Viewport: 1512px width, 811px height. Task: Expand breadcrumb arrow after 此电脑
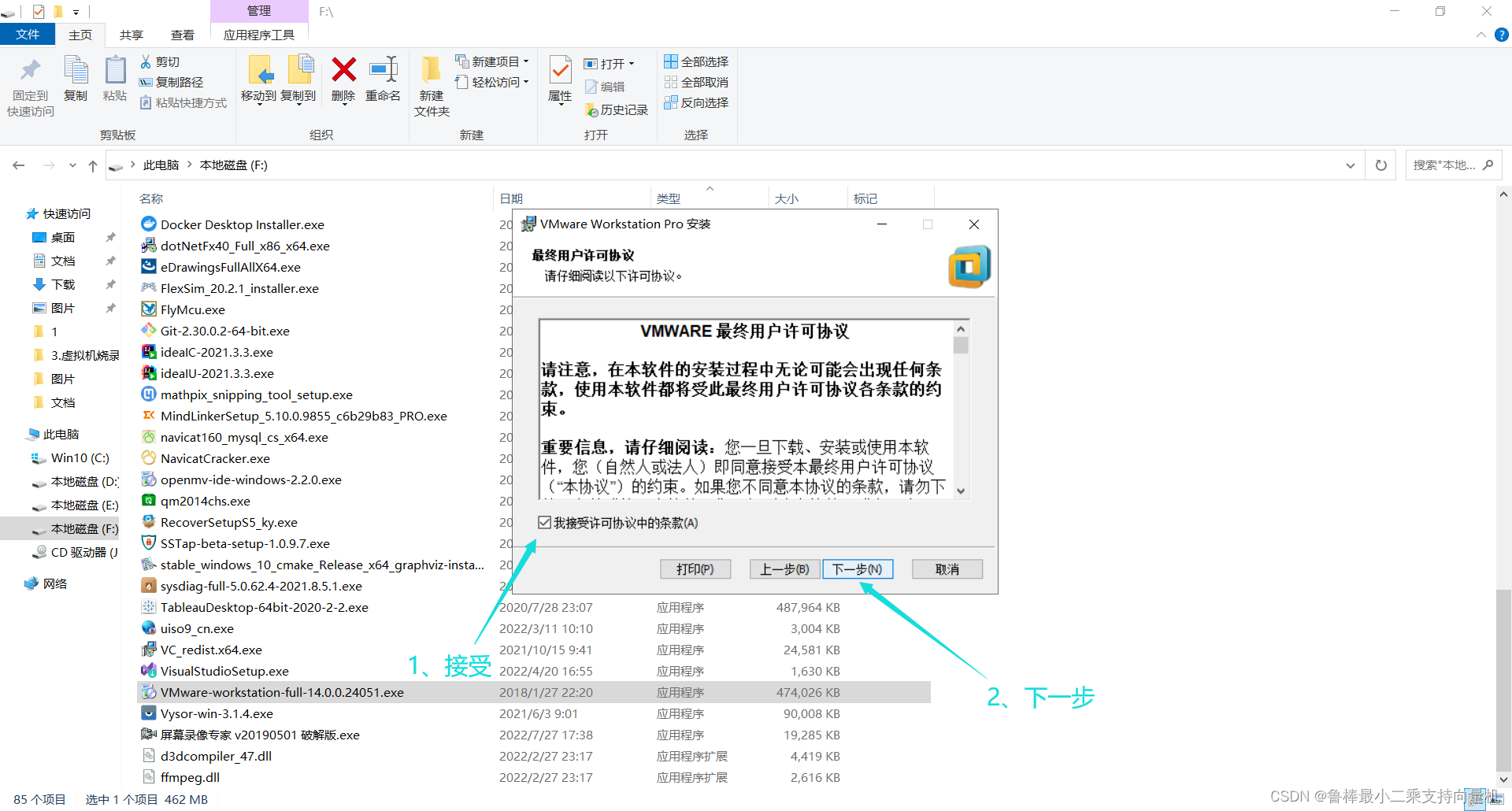[x=190, y=165]
